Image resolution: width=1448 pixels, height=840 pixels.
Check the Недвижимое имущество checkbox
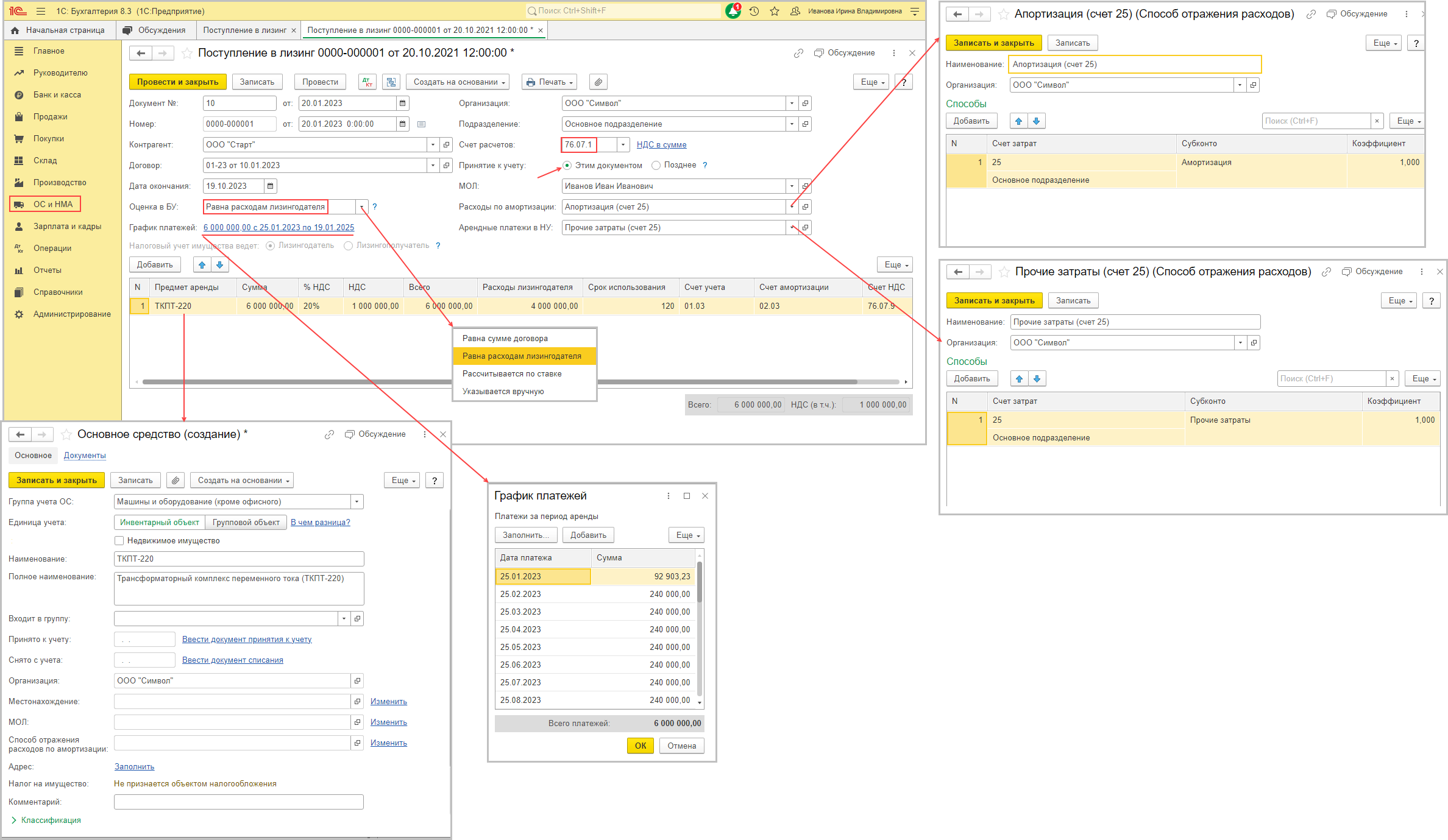pyautogui.click(x=119, y=540)
